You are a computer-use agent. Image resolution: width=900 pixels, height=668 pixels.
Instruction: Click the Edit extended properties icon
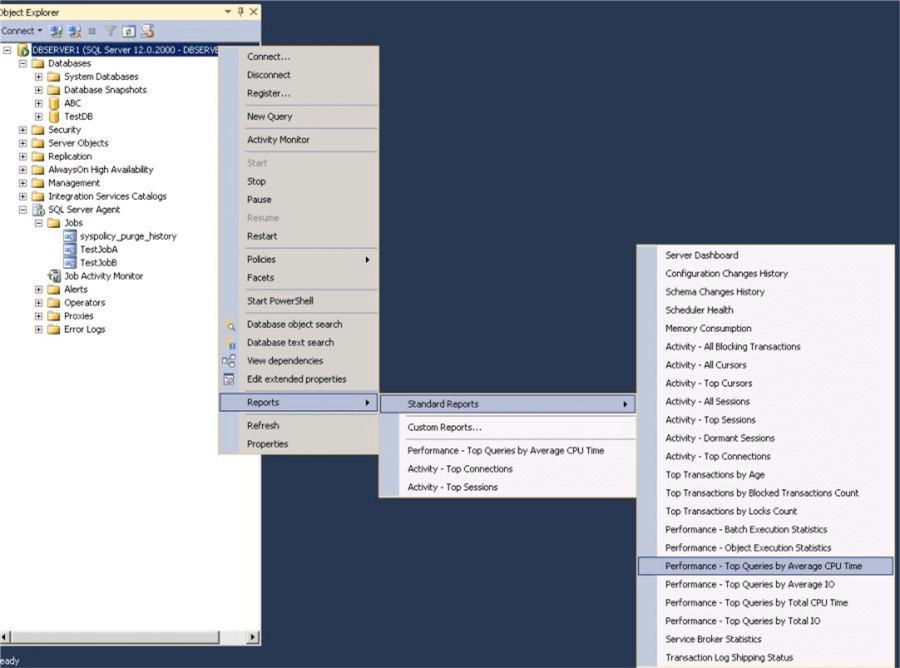(231, 378)
